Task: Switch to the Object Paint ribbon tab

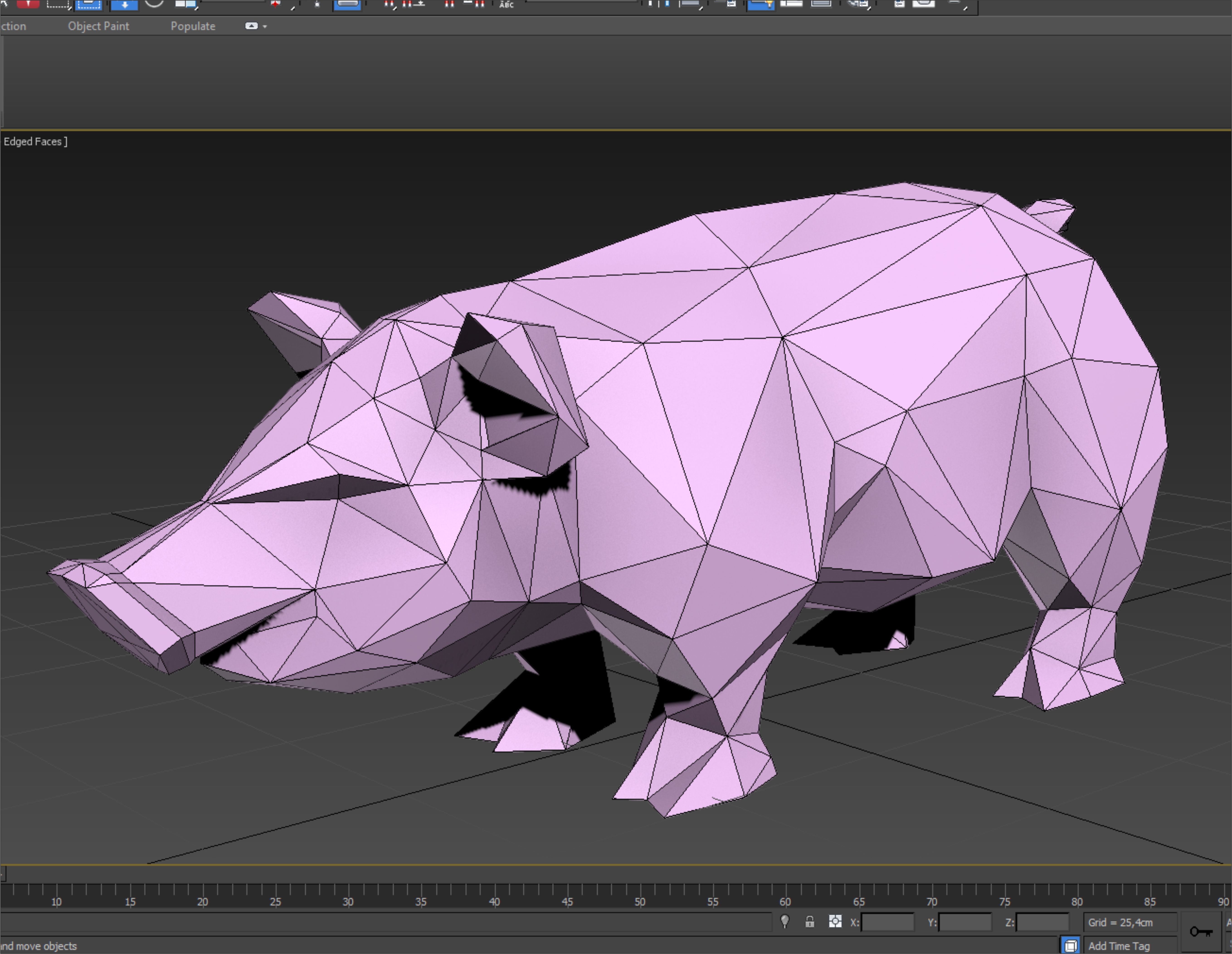Action: tap(99, 26)
